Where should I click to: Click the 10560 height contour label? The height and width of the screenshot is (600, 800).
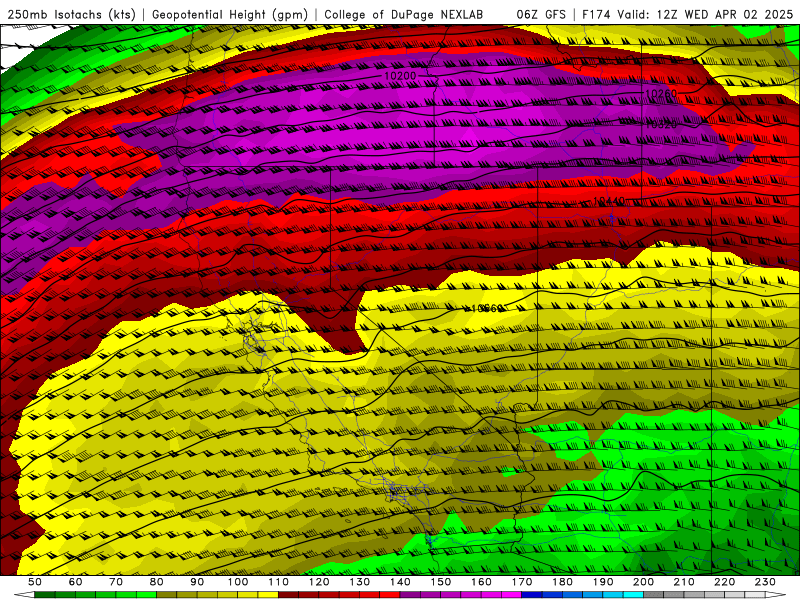point(487,309)
